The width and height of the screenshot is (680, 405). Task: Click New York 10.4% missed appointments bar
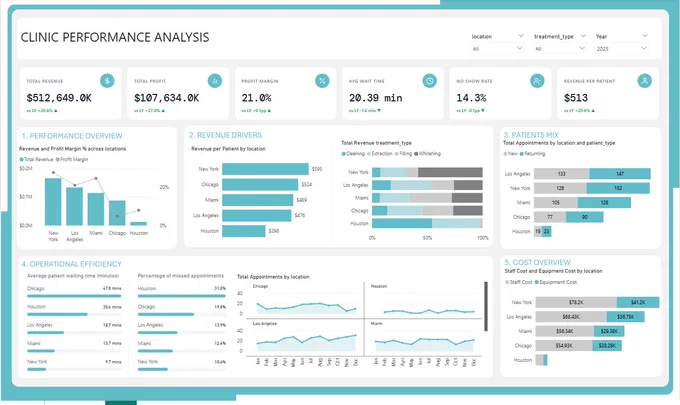(x=153, y=369)
